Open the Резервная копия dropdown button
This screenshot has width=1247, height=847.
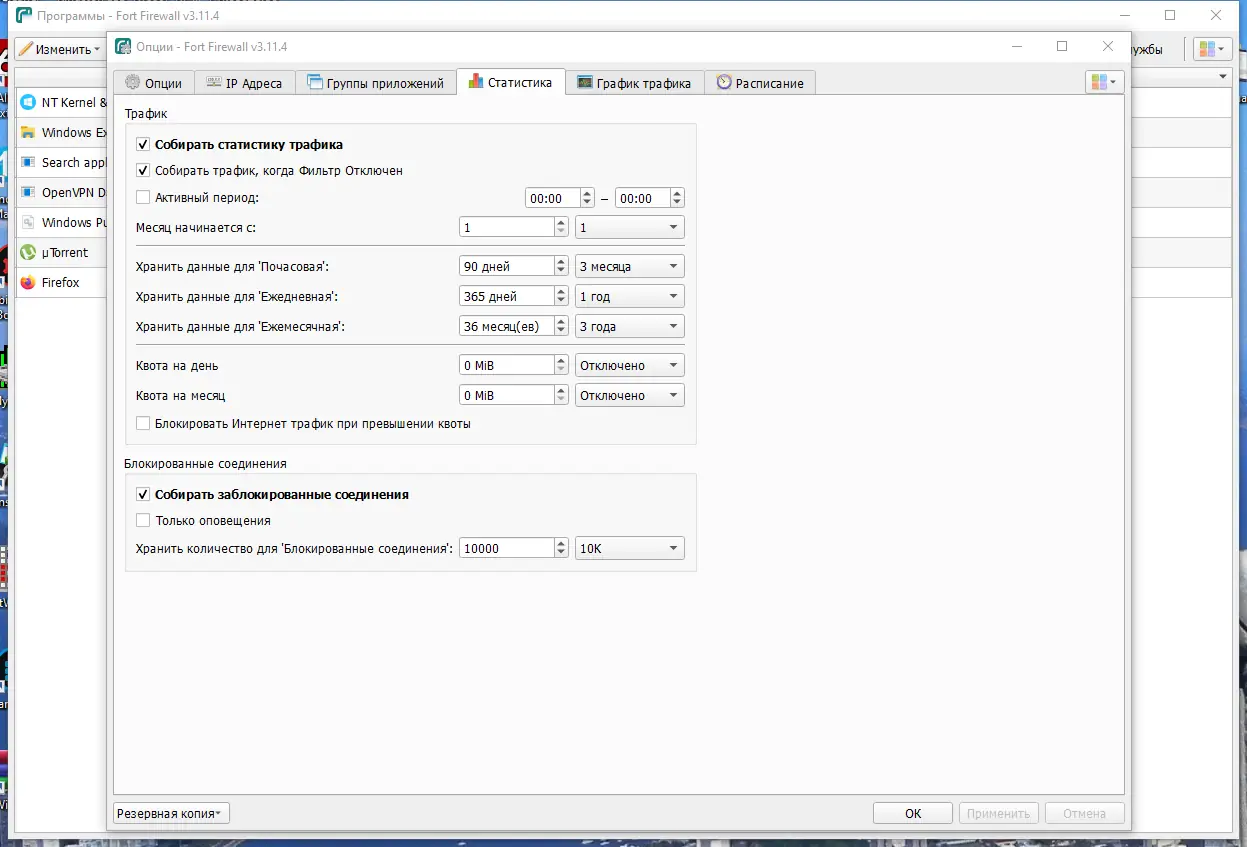pyautogui.click(x=171, y=814)
